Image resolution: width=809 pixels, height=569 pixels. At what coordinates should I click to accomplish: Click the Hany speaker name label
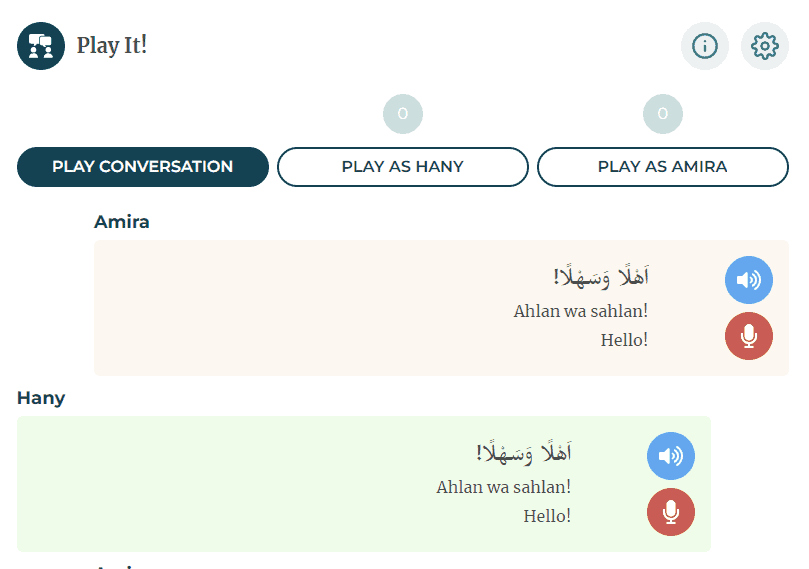pos(41,398)
